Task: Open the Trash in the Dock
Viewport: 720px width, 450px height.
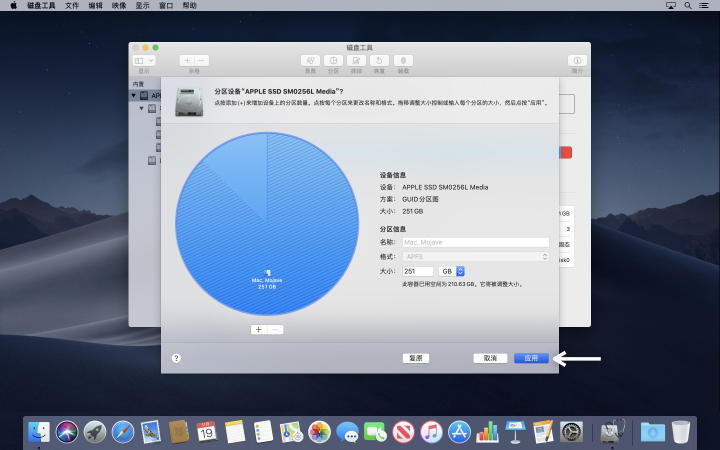Action: coord(681,432)
